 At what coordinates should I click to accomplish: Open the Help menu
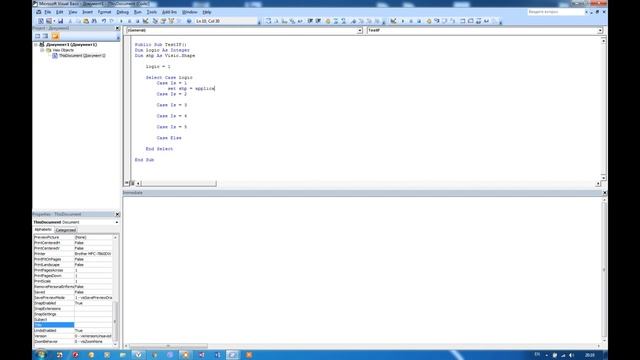coord(207,12)
